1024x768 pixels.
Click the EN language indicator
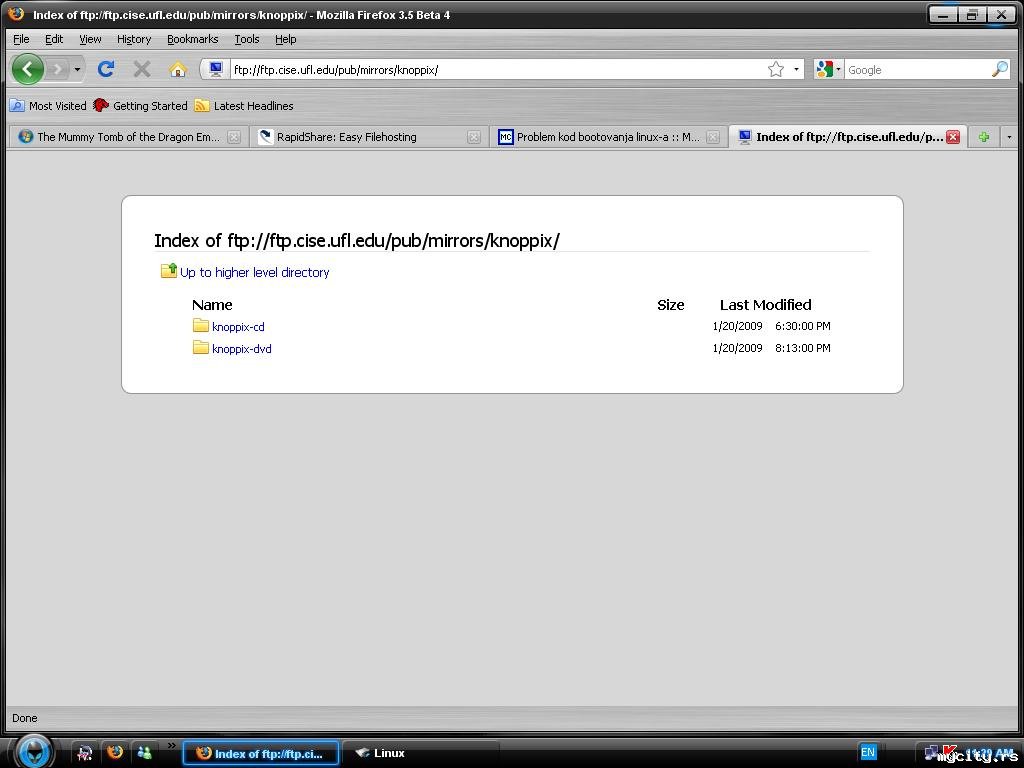click(x=868, y=752)
